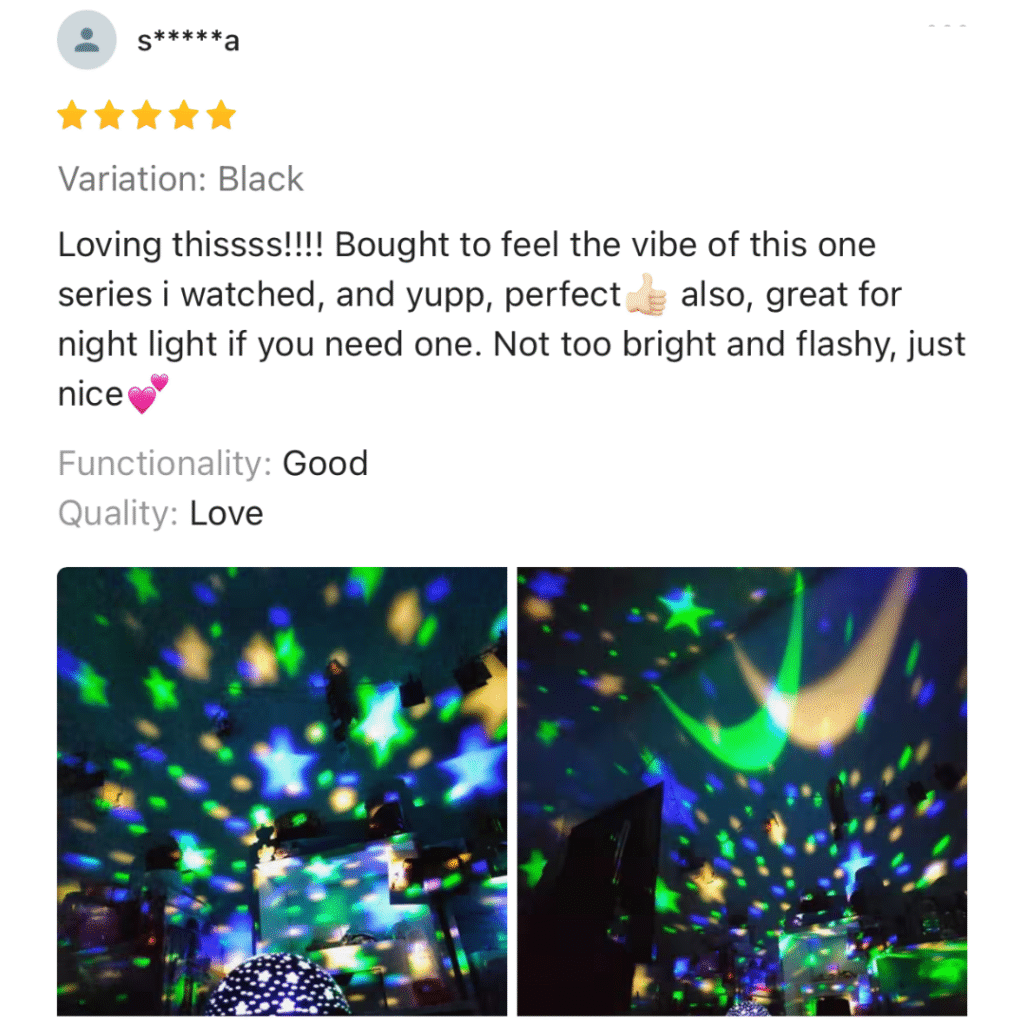Click the Quality: Love rating line
The height and width of the screenshot is (1024, 1024).
click(x=161, y=513)
